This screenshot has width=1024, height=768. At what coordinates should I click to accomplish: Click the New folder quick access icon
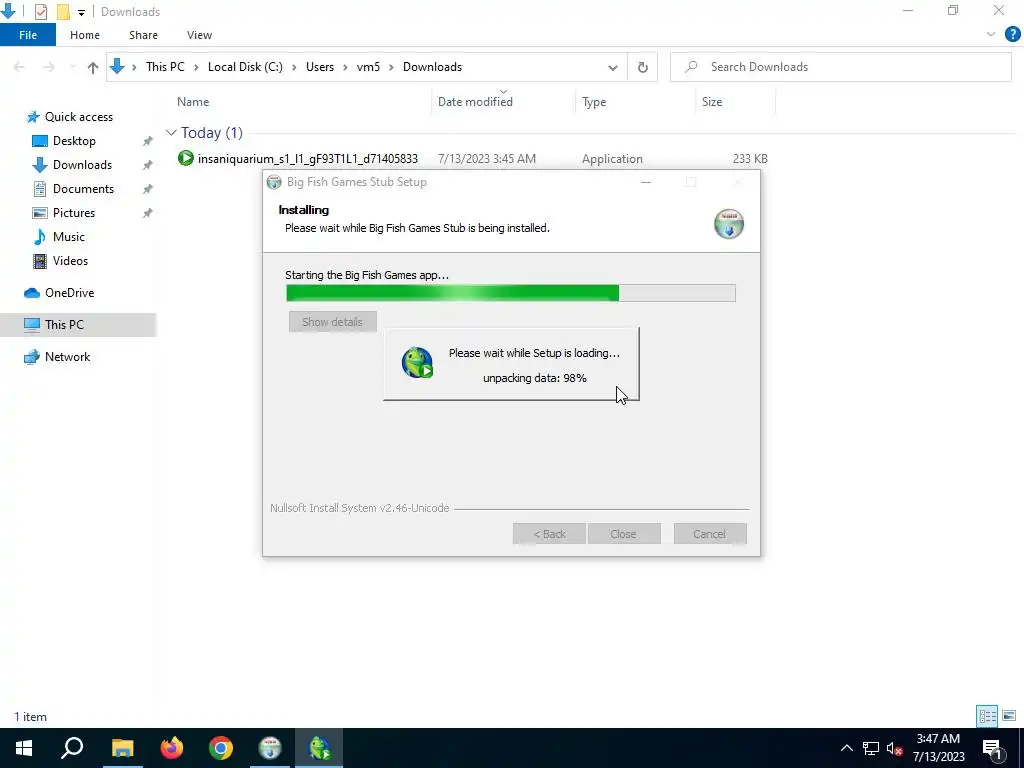click(63, 12)
